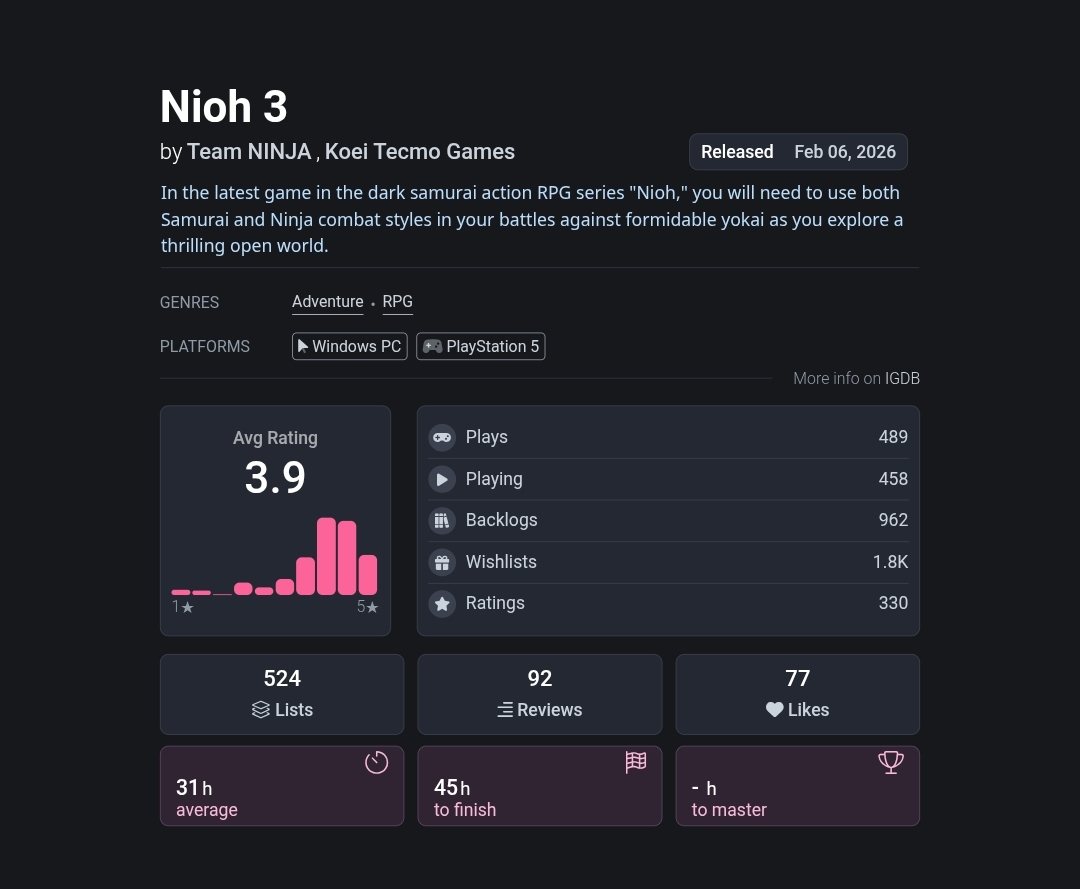Follow the IGDB link

coord(902,379)
